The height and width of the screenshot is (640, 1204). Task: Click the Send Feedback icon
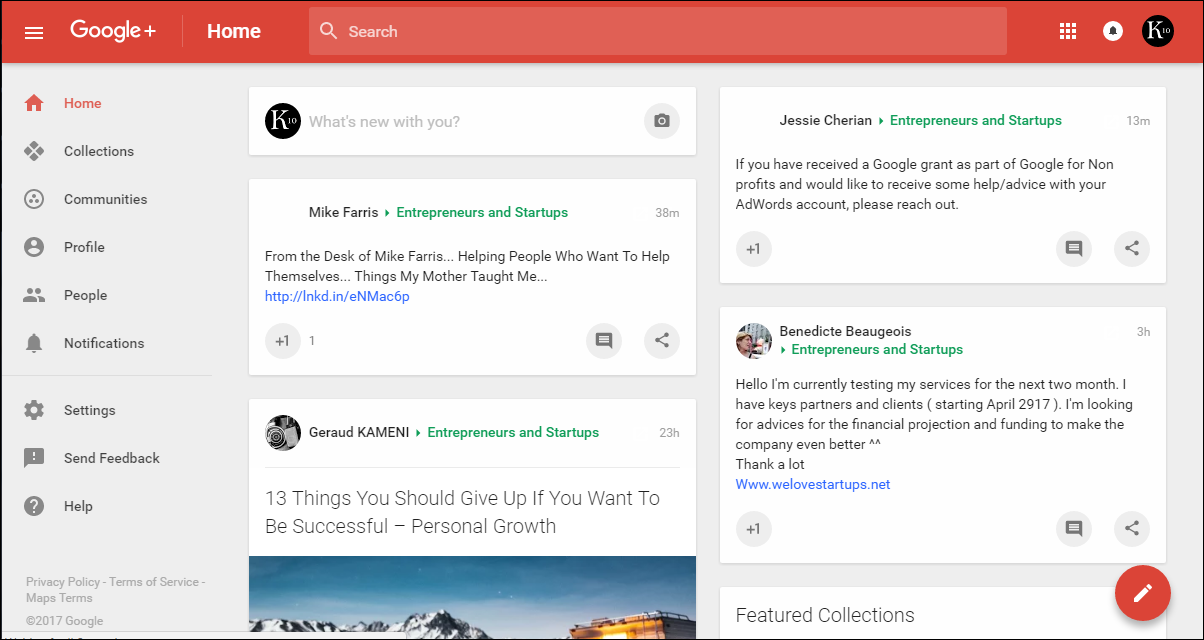tap(34, 458)
